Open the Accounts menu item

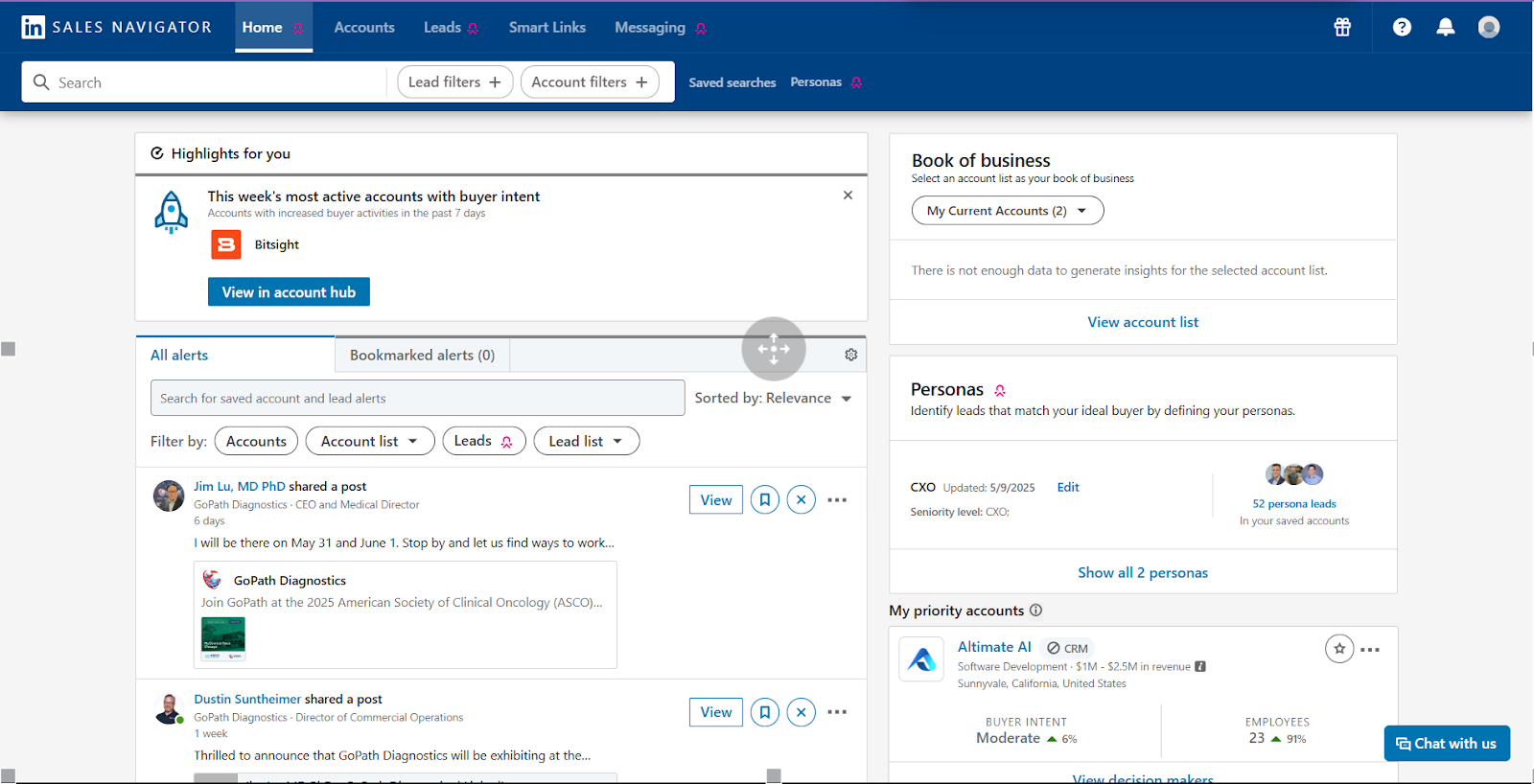point(364,27)
